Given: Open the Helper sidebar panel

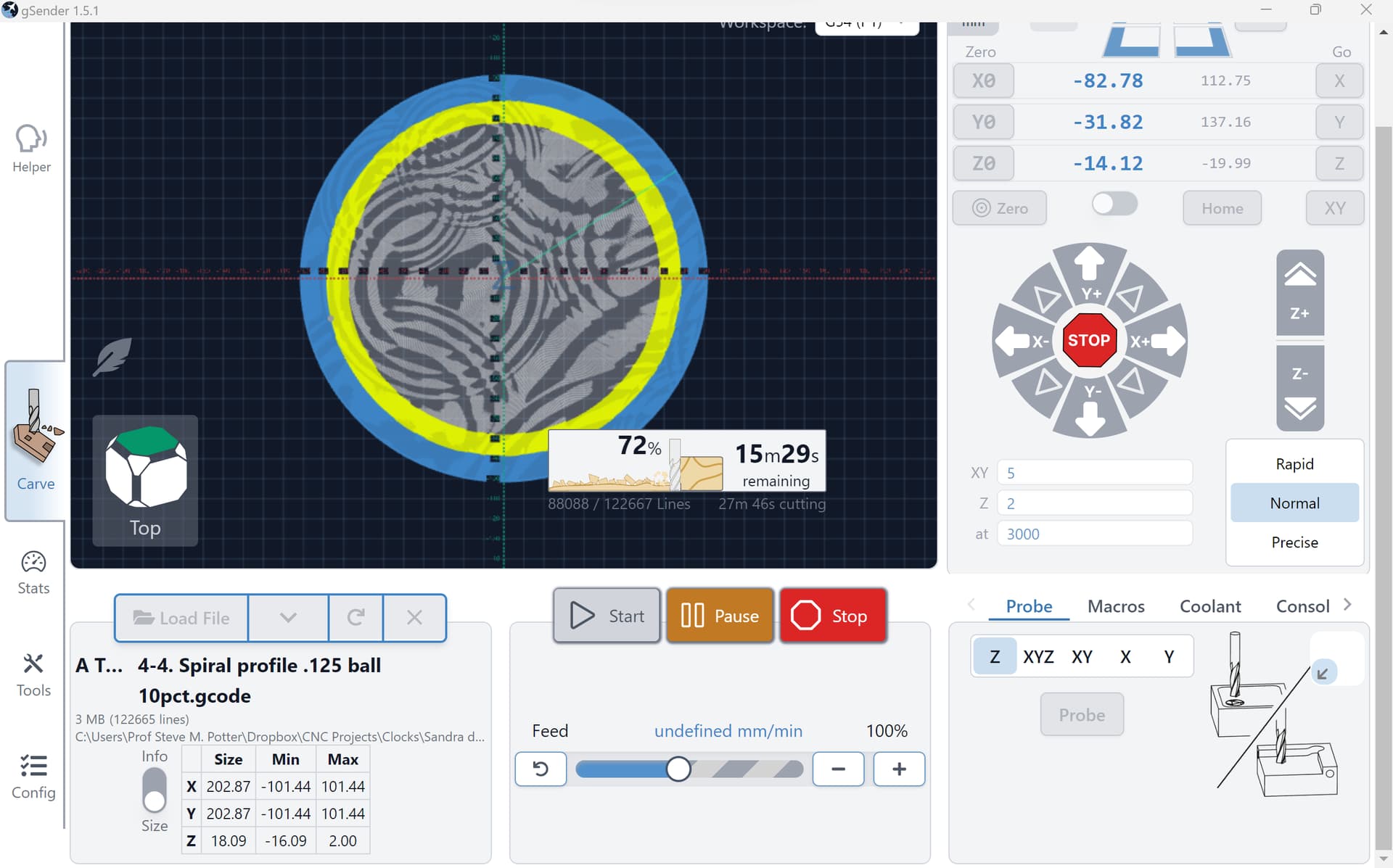Looking at the screenshot, I should (32, 148).
